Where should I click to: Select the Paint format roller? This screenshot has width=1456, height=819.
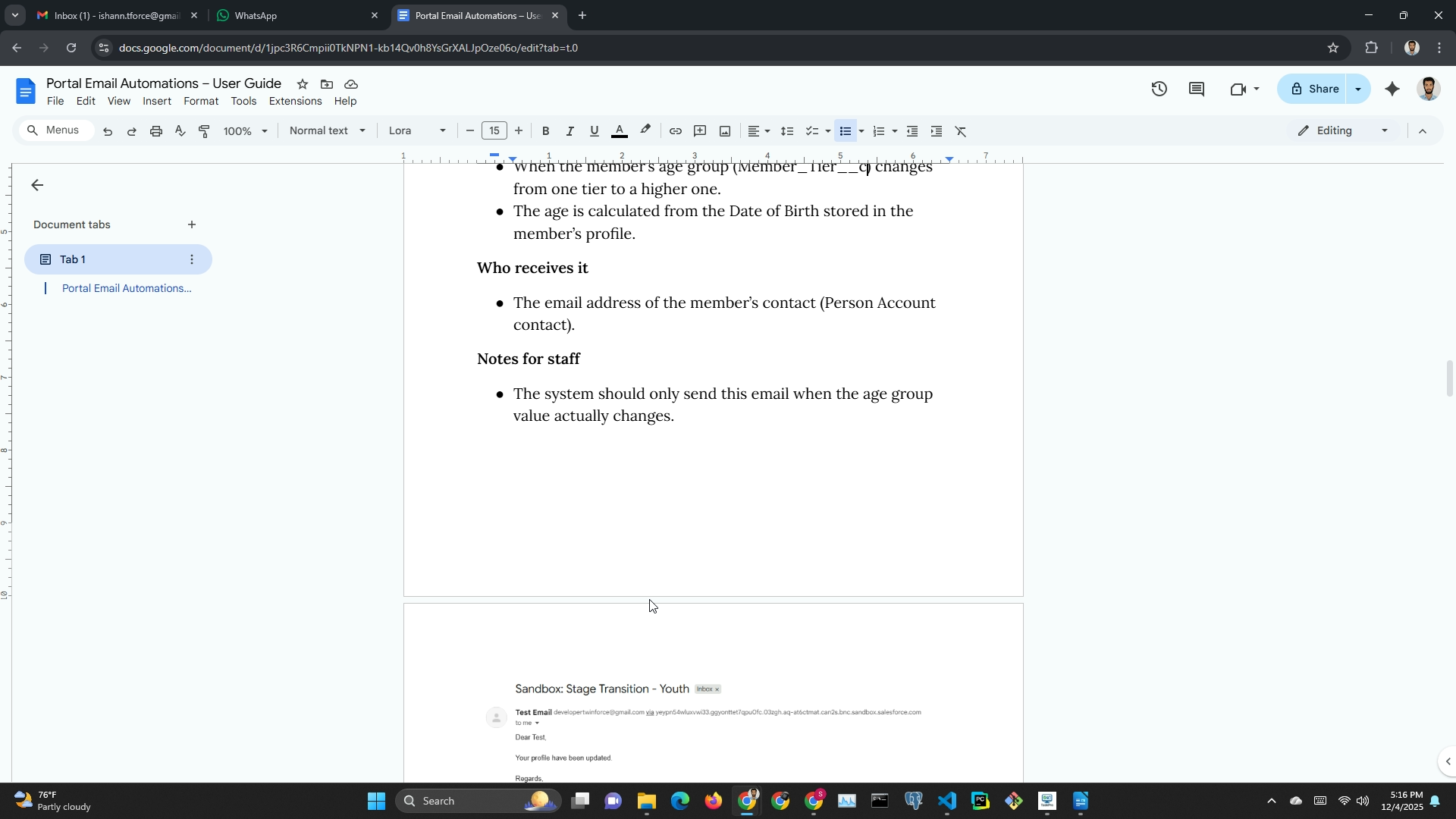204,131
